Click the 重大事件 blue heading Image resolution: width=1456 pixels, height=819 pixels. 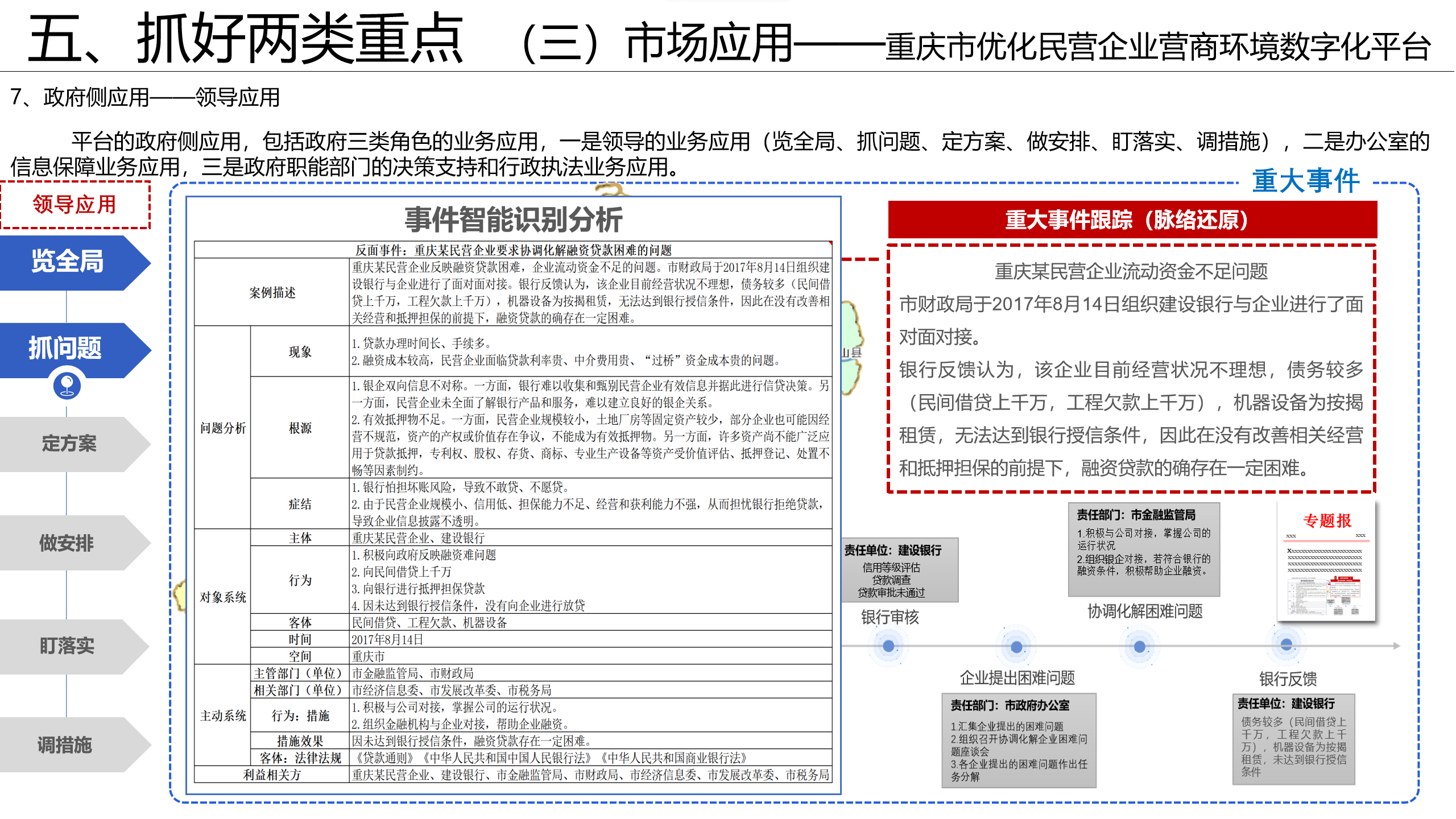(x=1306, y=182)
